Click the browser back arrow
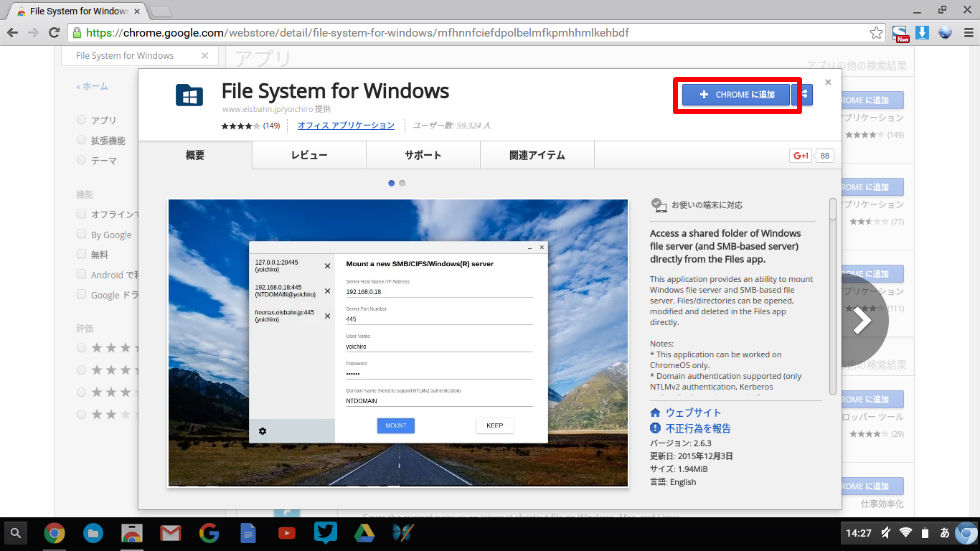 [12, 32]
